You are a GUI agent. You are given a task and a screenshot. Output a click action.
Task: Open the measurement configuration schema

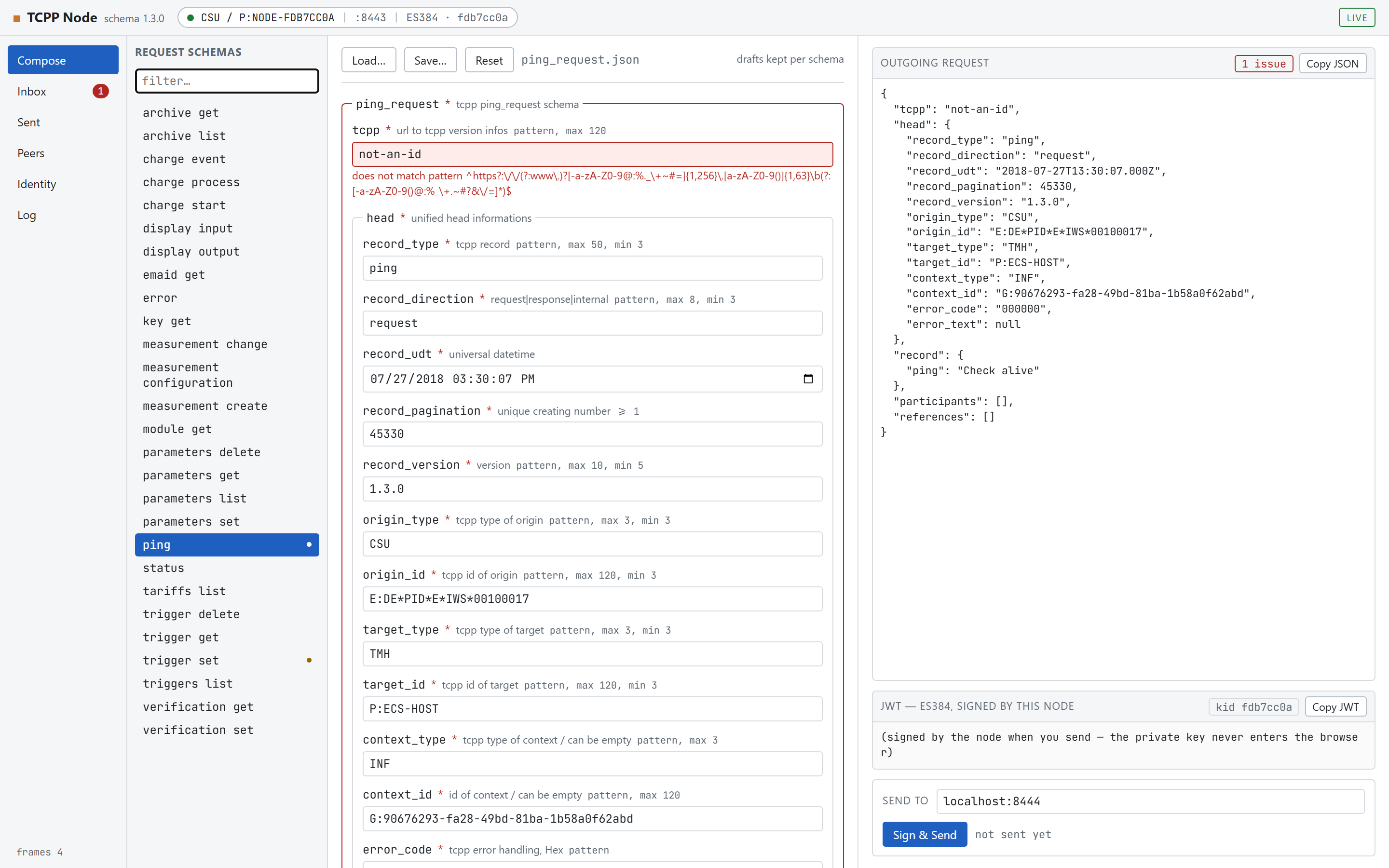pyautogui.click(x=227, y=376)
